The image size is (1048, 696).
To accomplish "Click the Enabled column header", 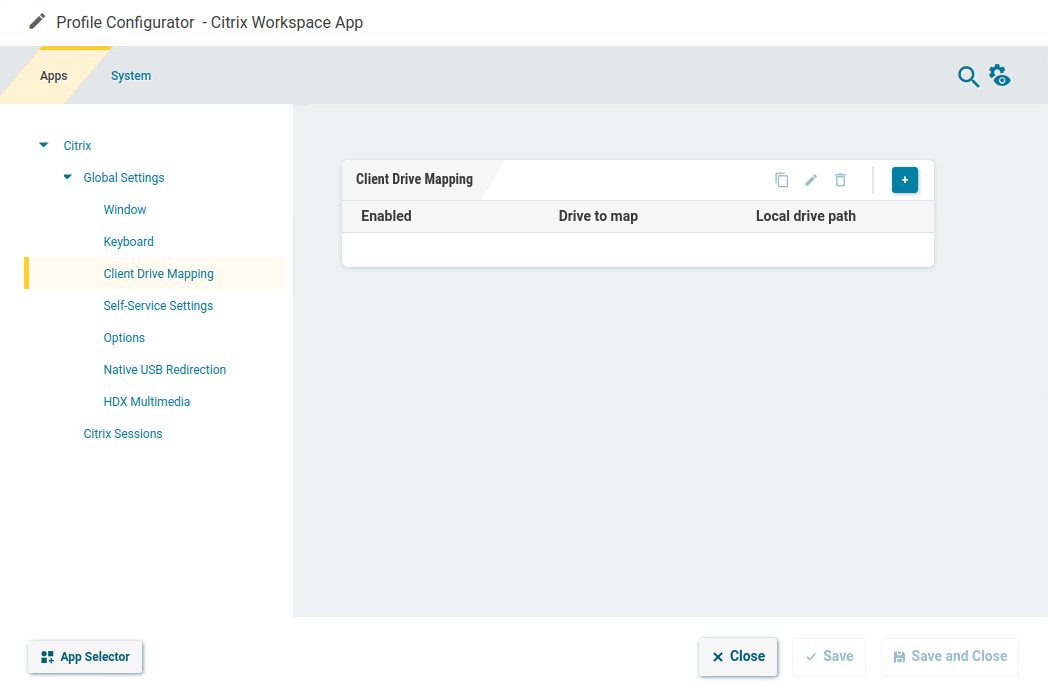I will 386,216.
